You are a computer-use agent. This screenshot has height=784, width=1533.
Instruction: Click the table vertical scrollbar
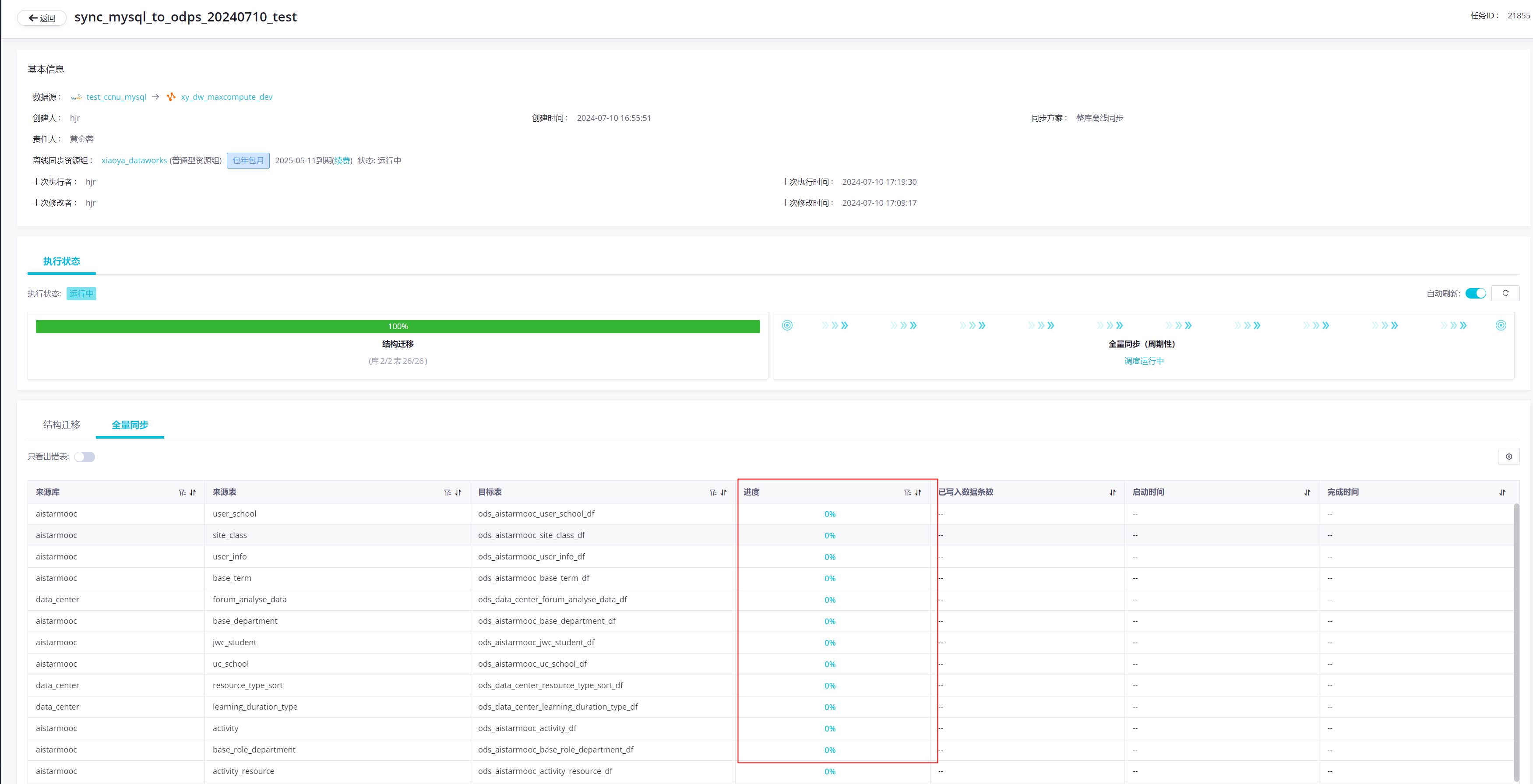[x=1516, y=643]
